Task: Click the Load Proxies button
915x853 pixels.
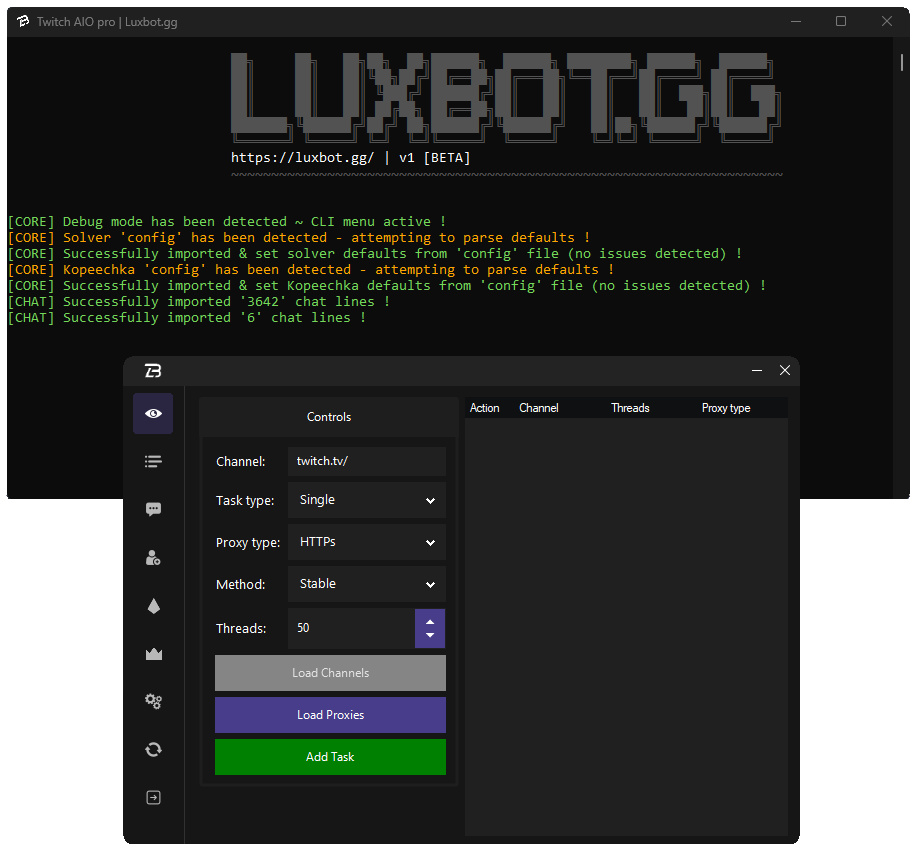Action: click(x=330, y=715)
